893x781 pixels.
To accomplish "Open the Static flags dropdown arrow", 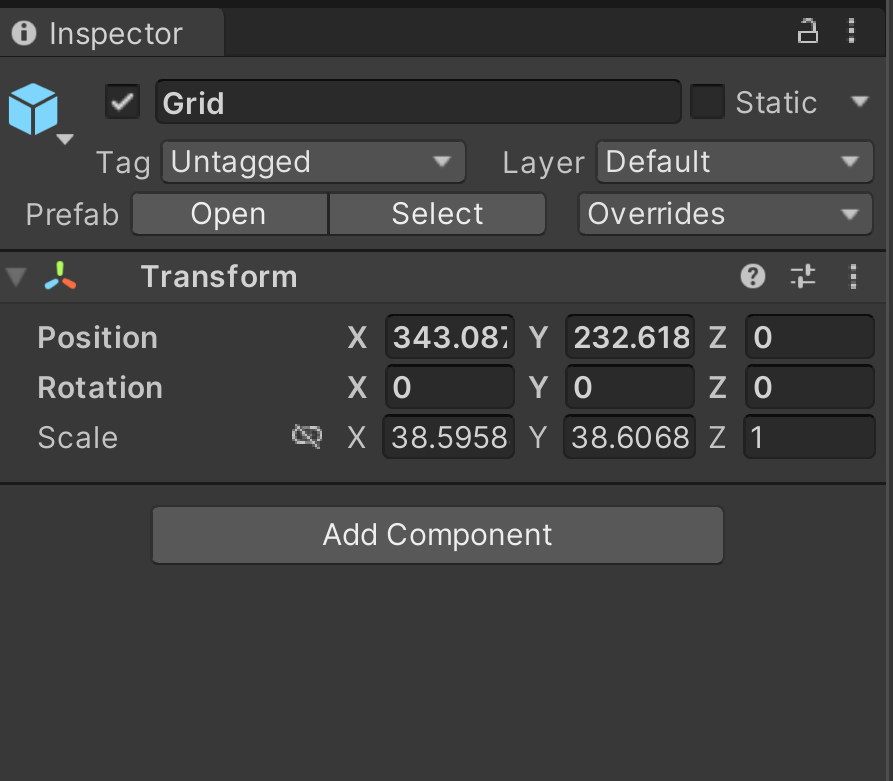I will click(x=859, y=102).
